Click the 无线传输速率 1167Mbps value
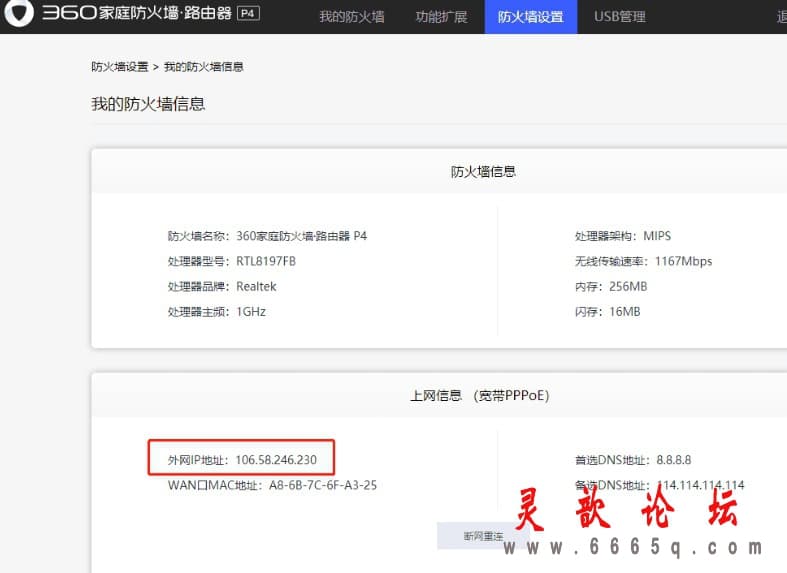 (x=683, y=261)
